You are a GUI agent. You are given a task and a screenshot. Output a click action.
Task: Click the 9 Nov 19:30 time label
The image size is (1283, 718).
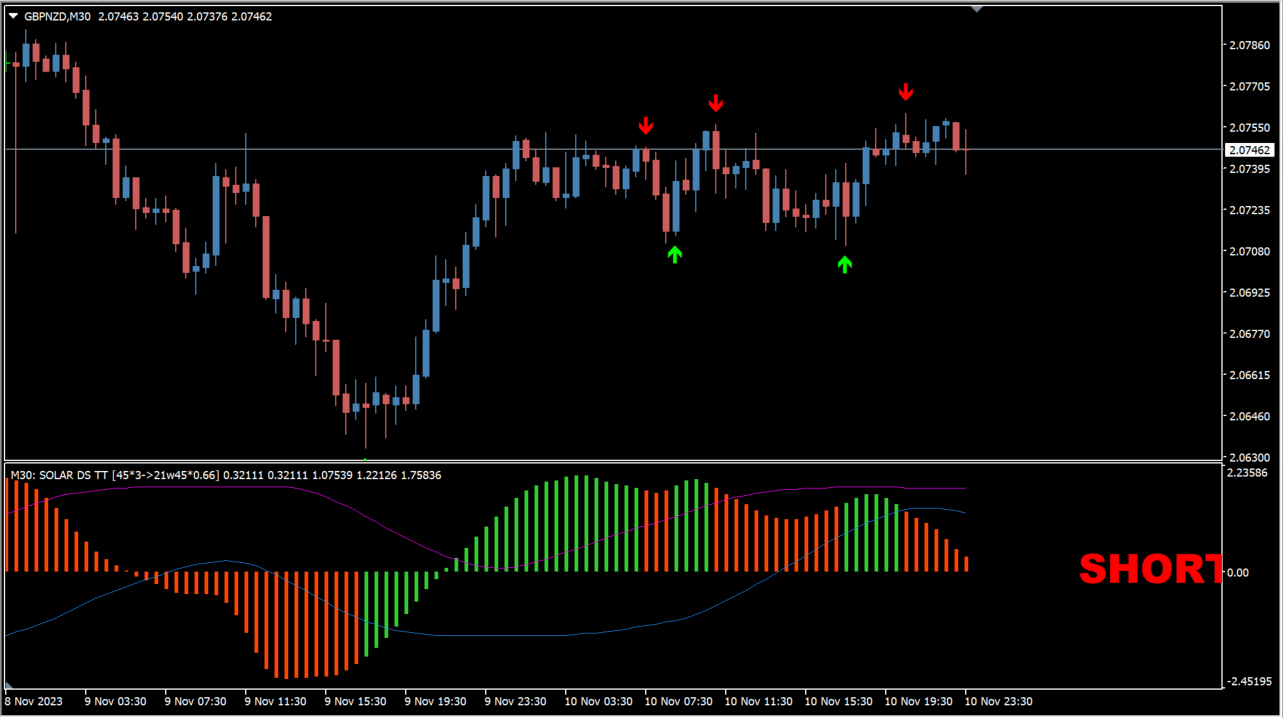[435, 701]
